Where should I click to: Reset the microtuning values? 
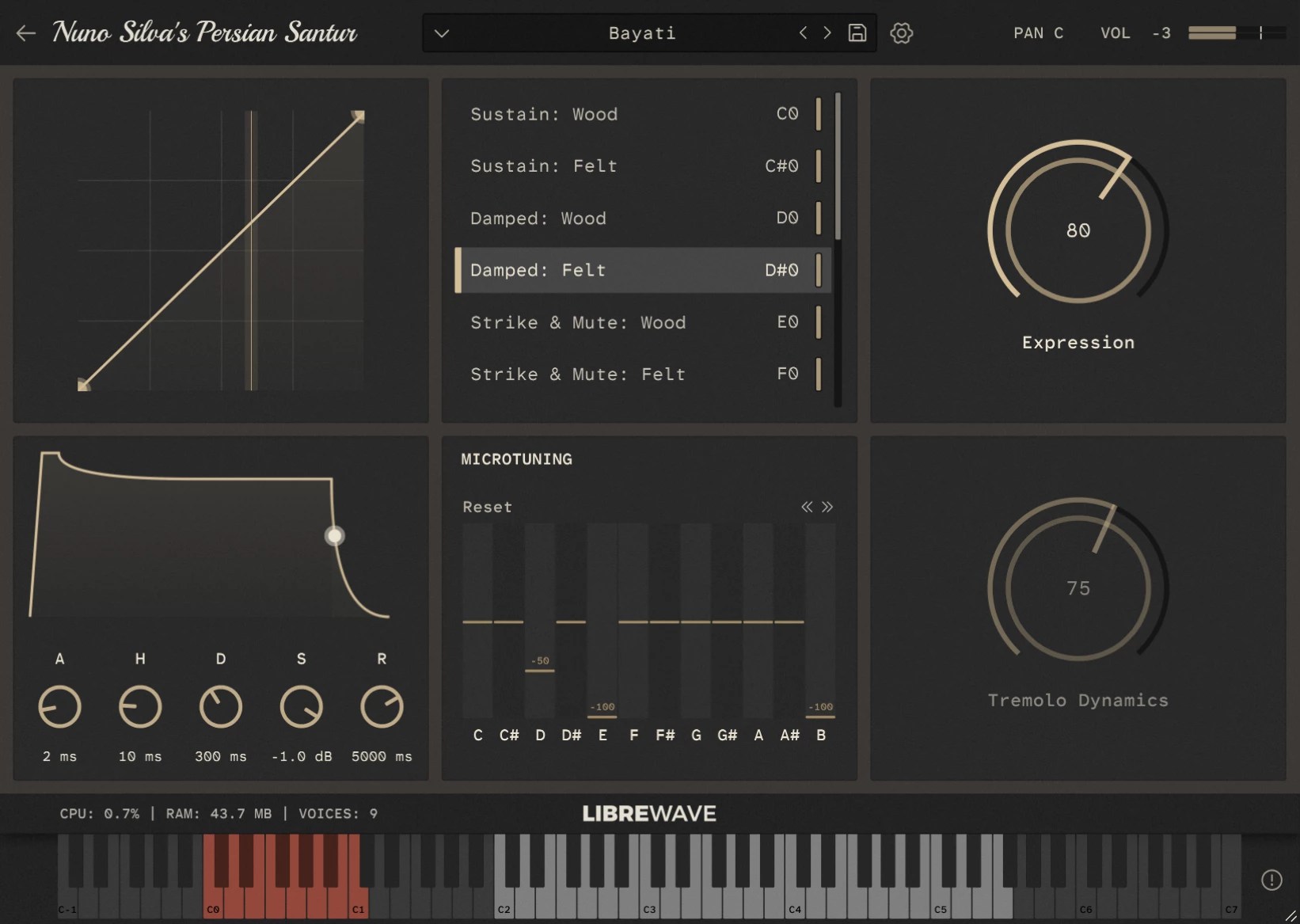coord(488,507)
